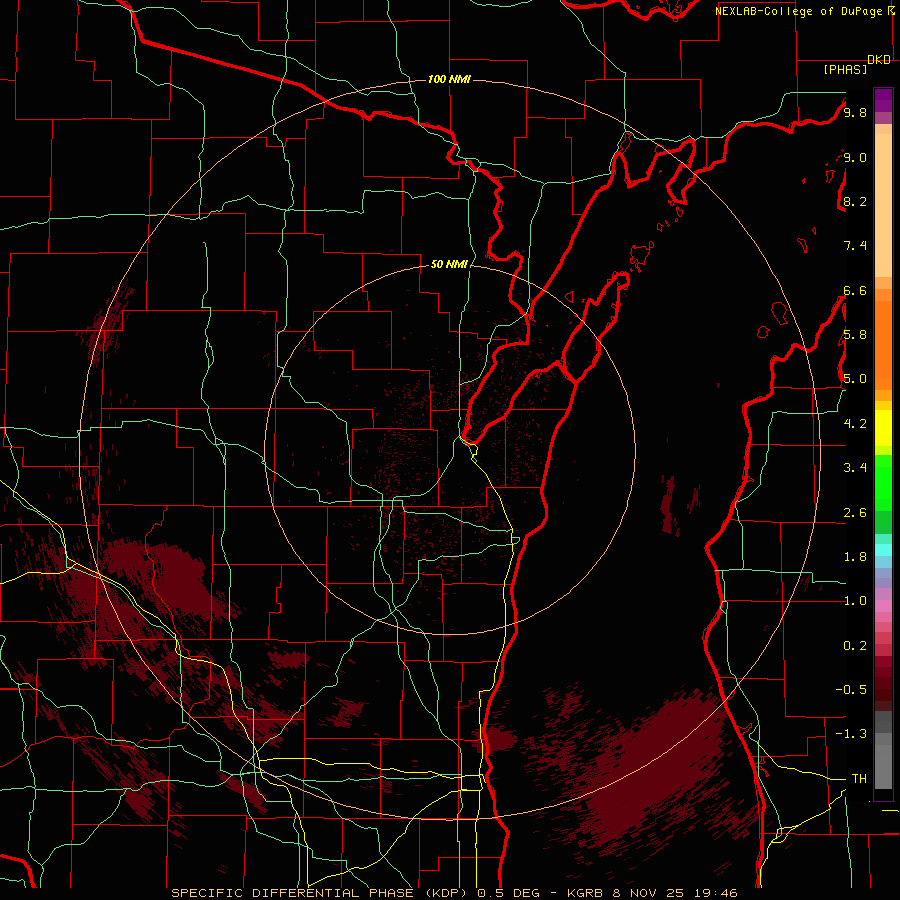Click the 3.4 value on the color scale
Image resolution: width=900 pixels, height=900 pixels.
[855, 468]
